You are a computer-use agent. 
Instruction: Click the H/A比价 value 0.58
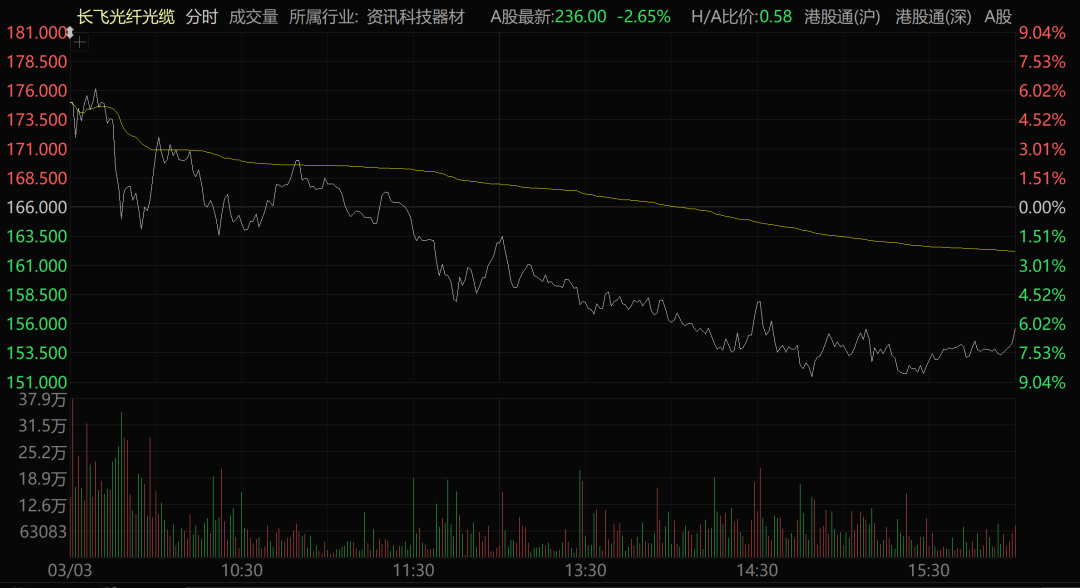[x=776, y=17]
